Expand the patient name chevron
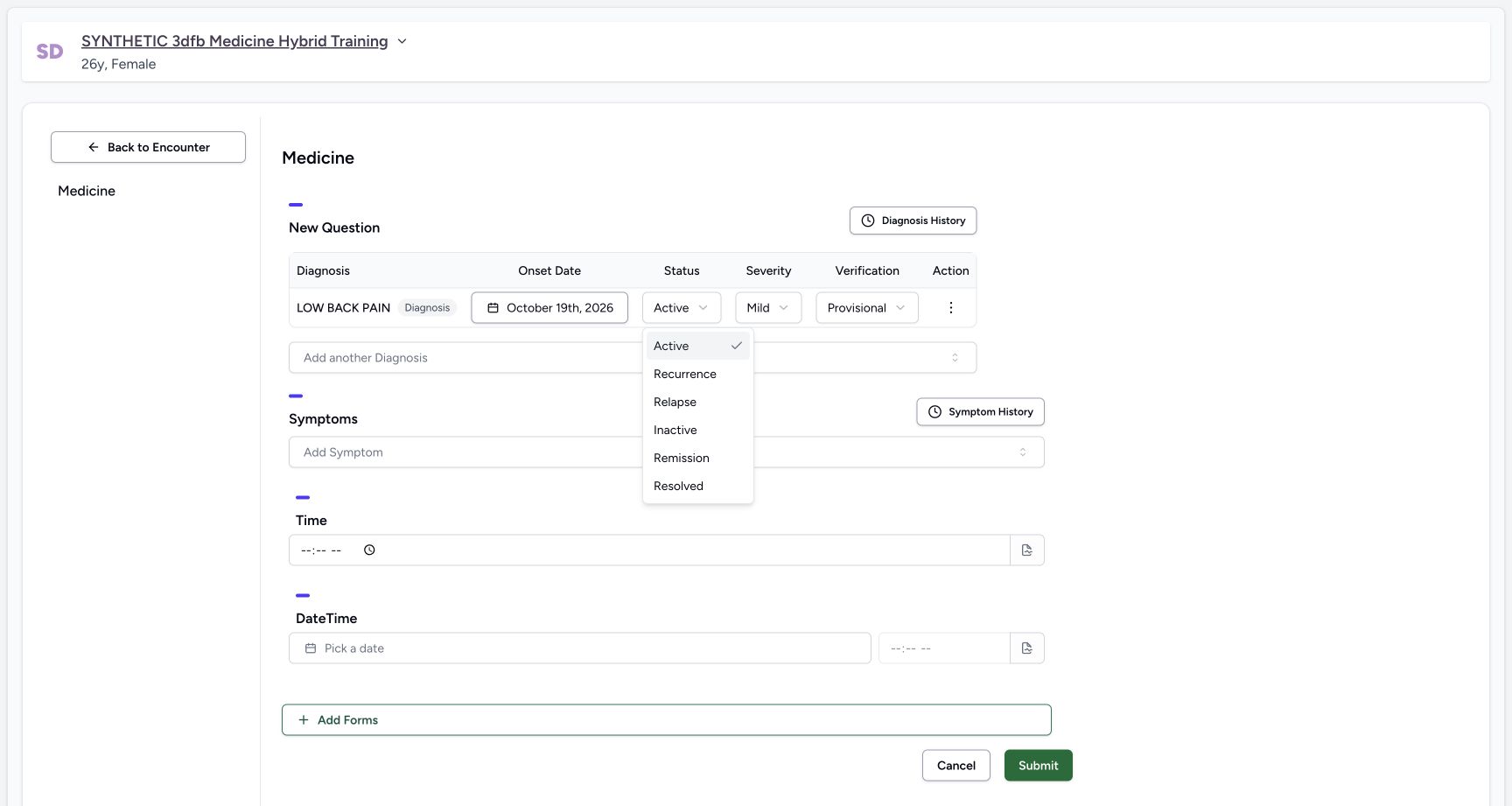The image size is (1512, 806). click(402, 41)
